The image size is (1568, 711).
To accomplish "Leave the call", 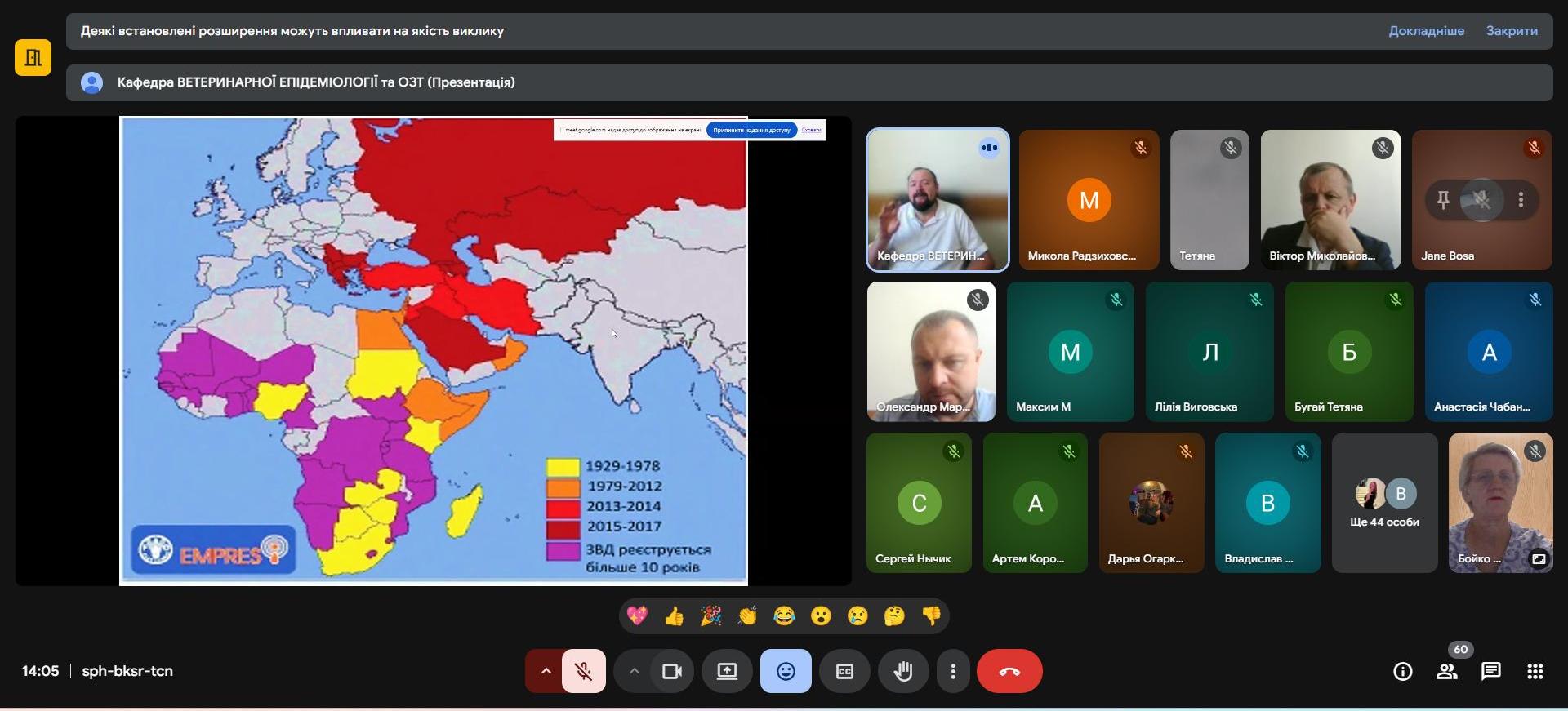I will click(1009, 671).
